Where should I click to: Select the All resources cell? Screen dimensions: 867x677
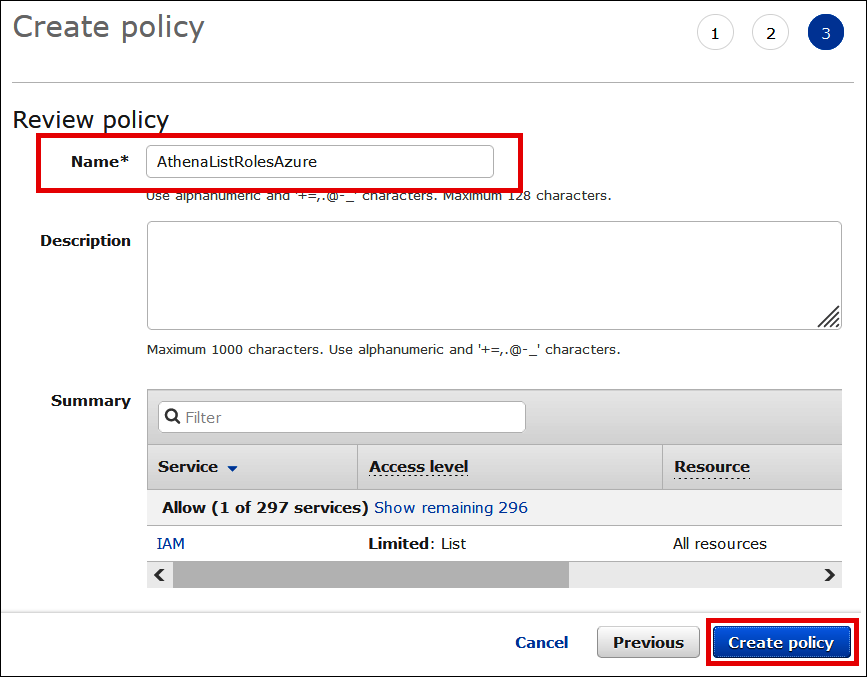[719, 544]
